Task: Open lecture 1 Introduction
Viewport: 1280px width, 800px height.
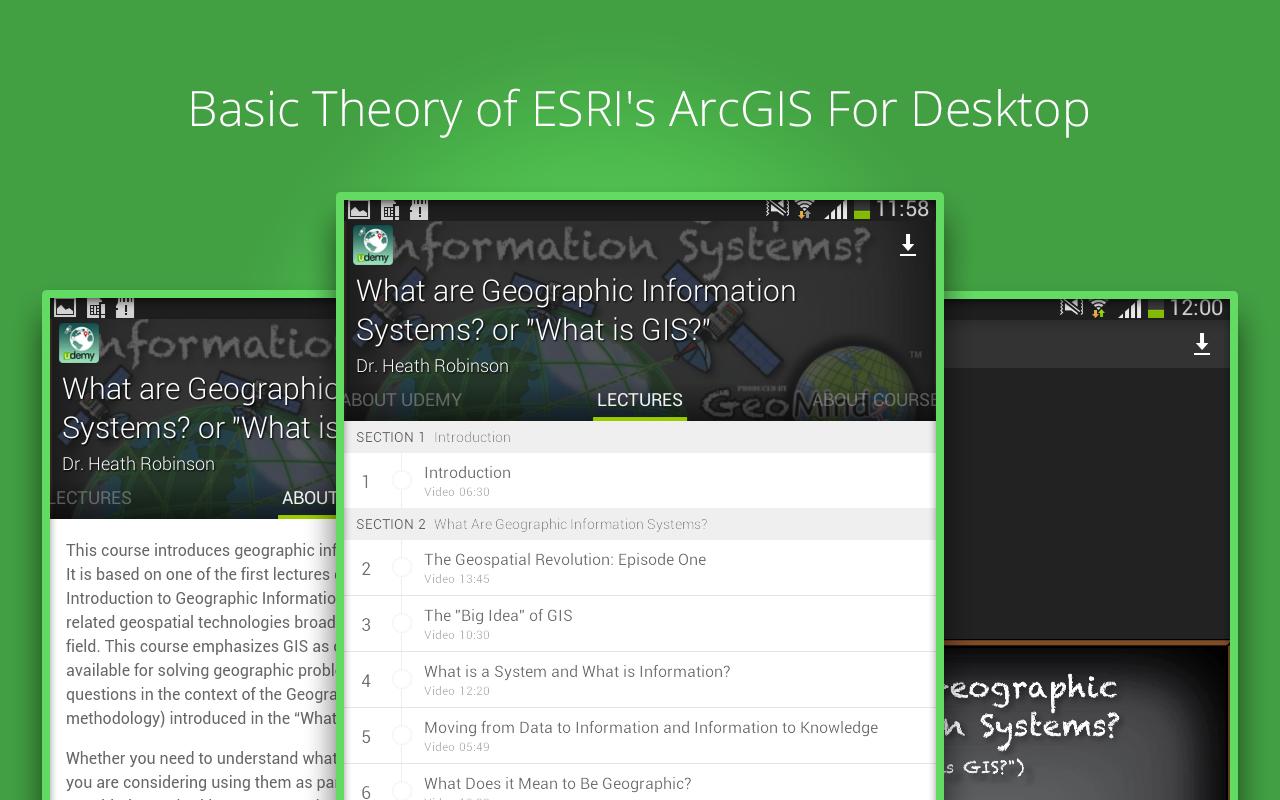Action: [640, 481]
